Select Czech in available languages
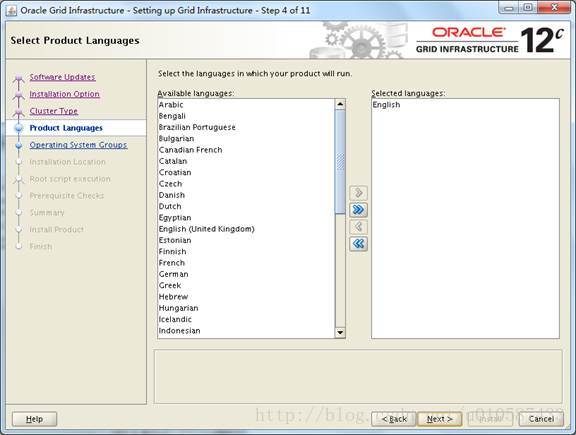Viewport: 576px width, 435px height. [x=246, y=184]
